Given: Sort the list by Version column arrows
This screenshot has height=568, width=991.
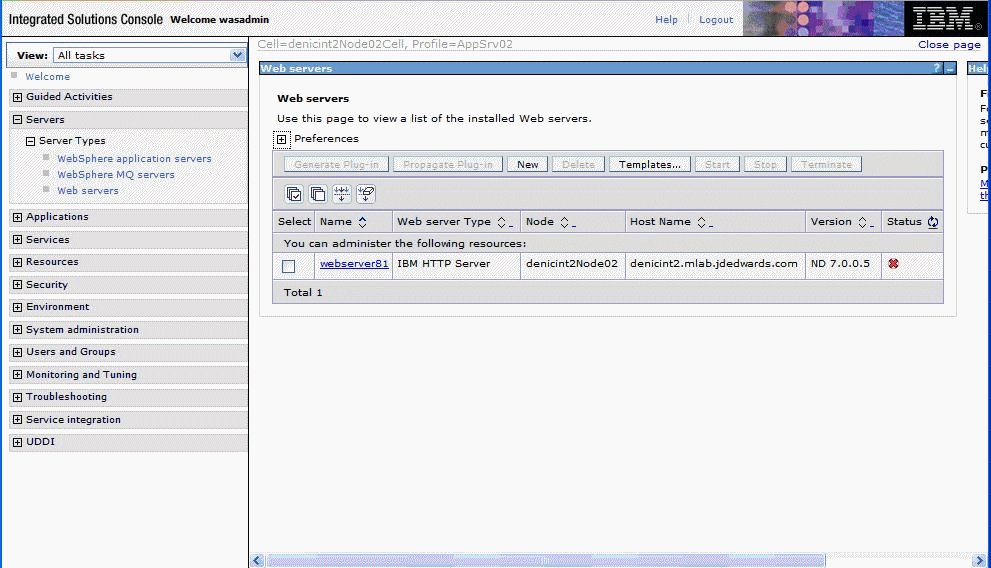Looking at the screenshot, I should tap(862, 222).
